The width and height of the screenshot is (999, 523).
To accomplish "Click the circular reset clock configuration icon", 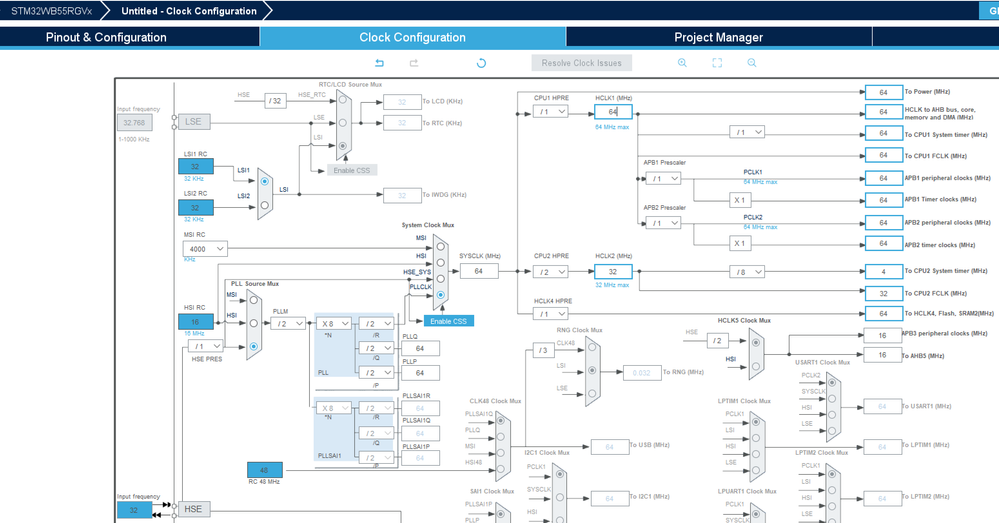I will (x=481, y=63).
